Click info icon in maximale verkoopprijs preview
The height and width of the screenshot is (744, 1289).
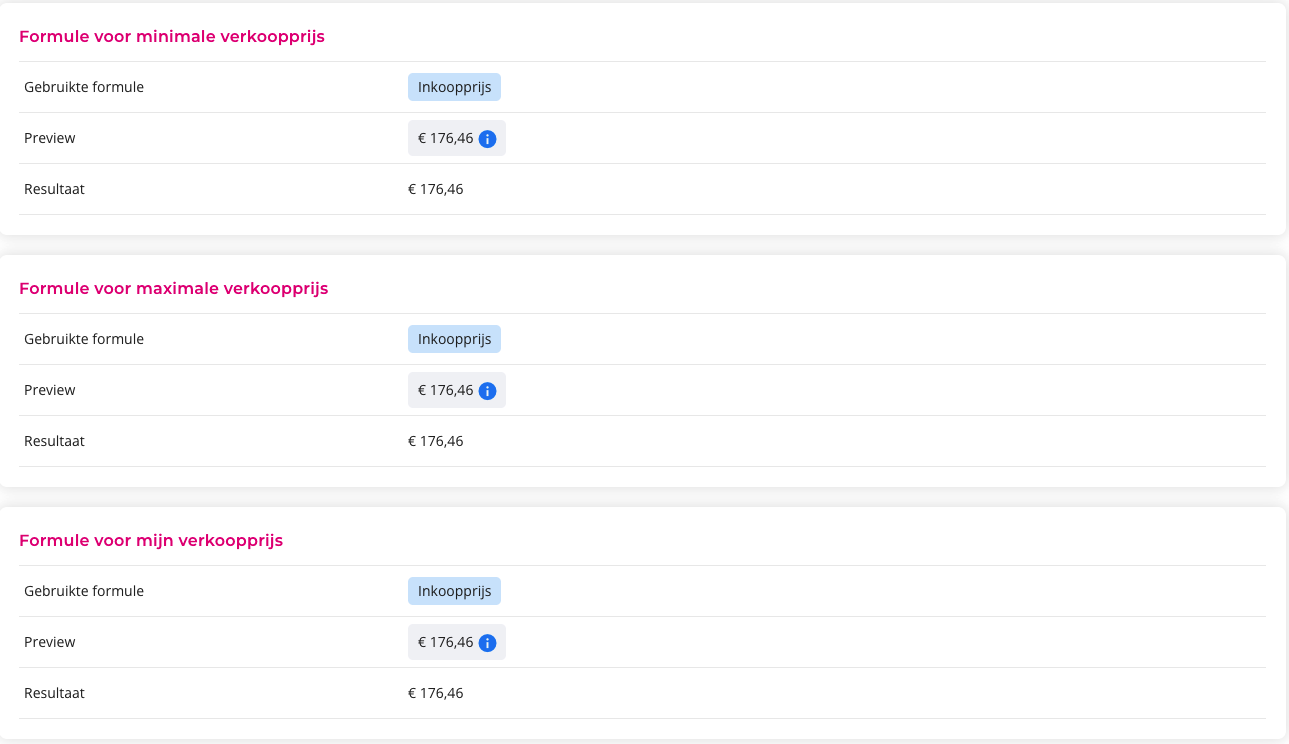coord(488,391)
